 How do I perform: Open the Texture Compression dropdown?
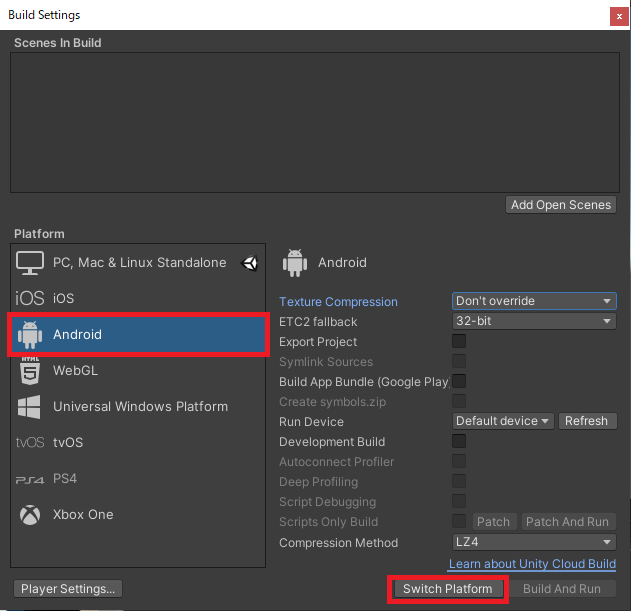tap(534, 301)
